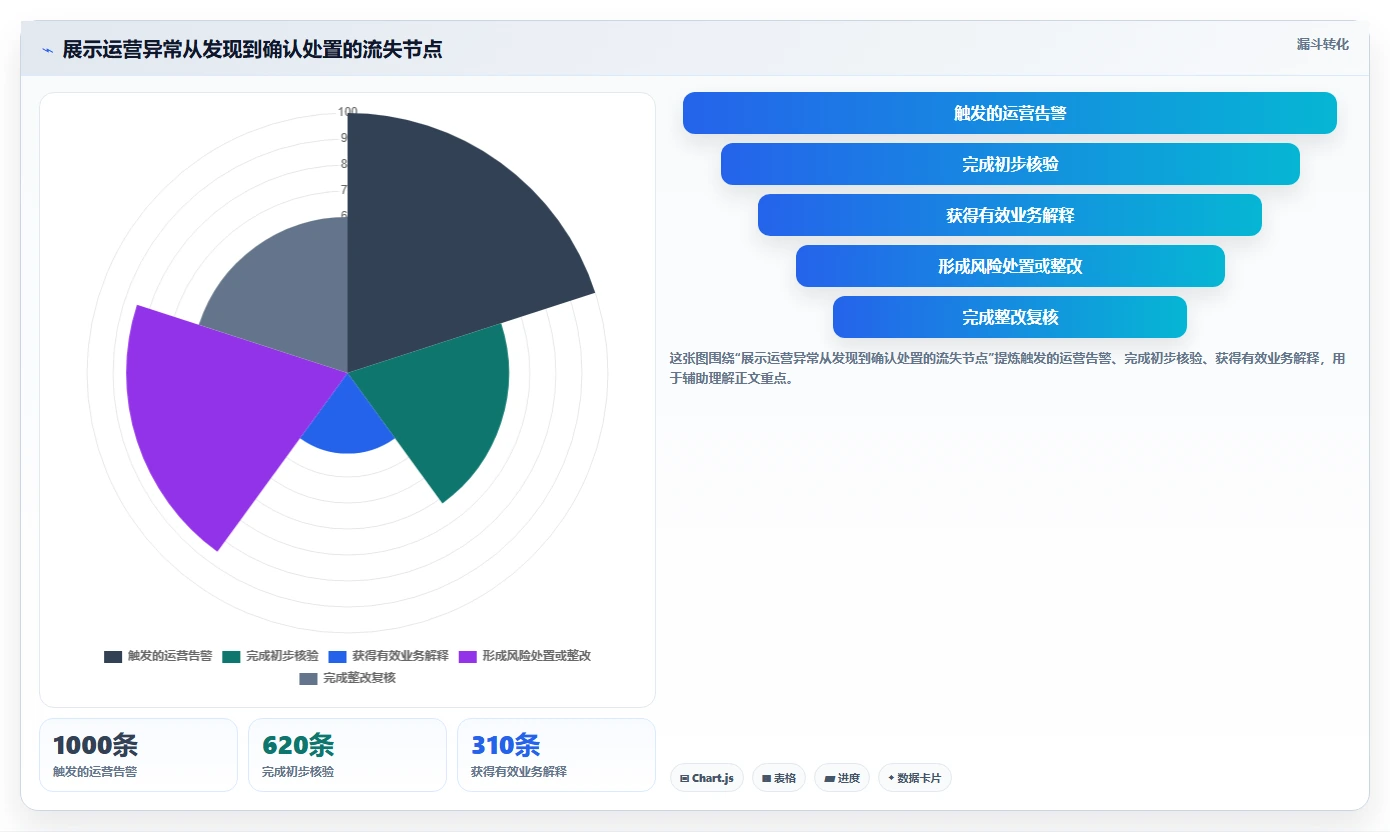
Task: Click the 表格 tag chip
Action: coord(779,778)
